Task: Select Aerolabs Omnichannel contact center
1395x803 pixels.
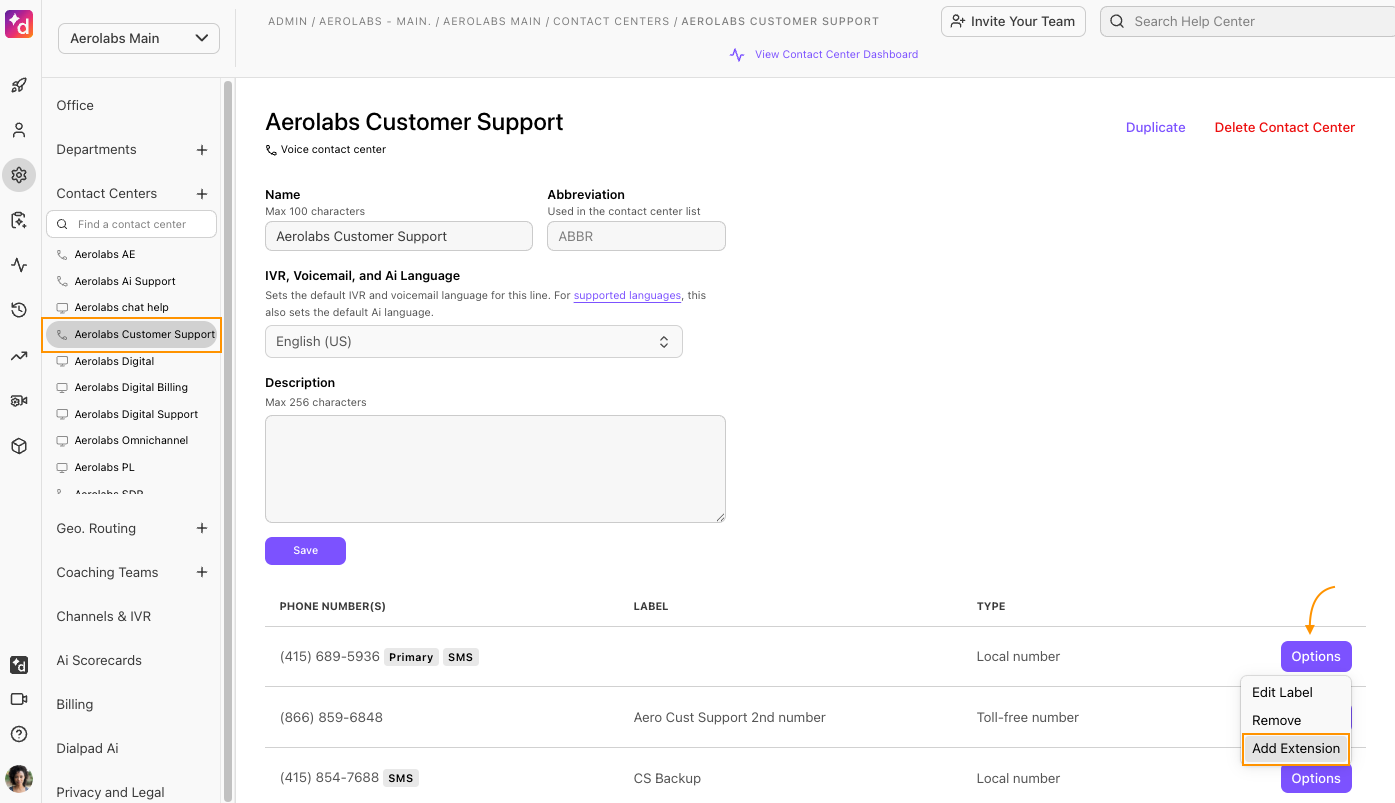Action: (131, 441)
